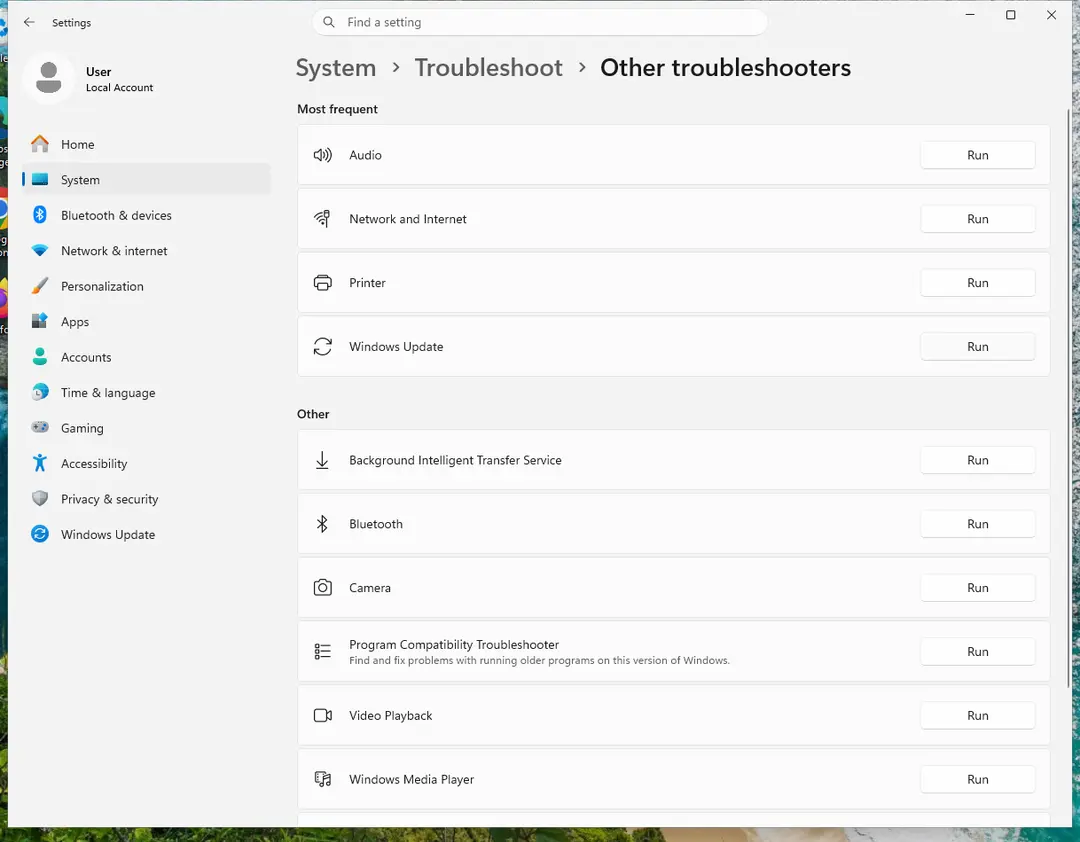Click the Time & language globe icon
Image resolution: width=1080 pixels, height=842 pixels.
click(40, 392)
